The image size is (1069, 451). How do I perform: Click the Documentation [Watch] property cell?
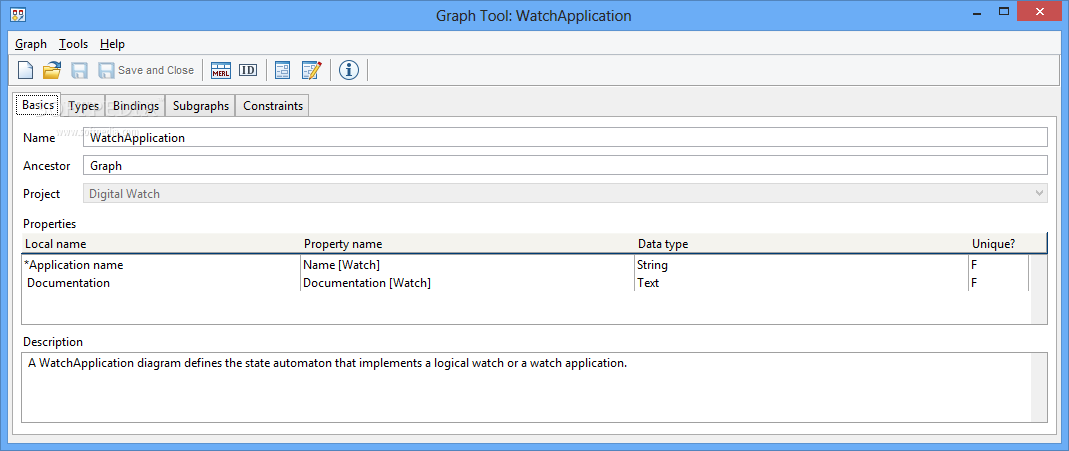[x=467, y=283]
